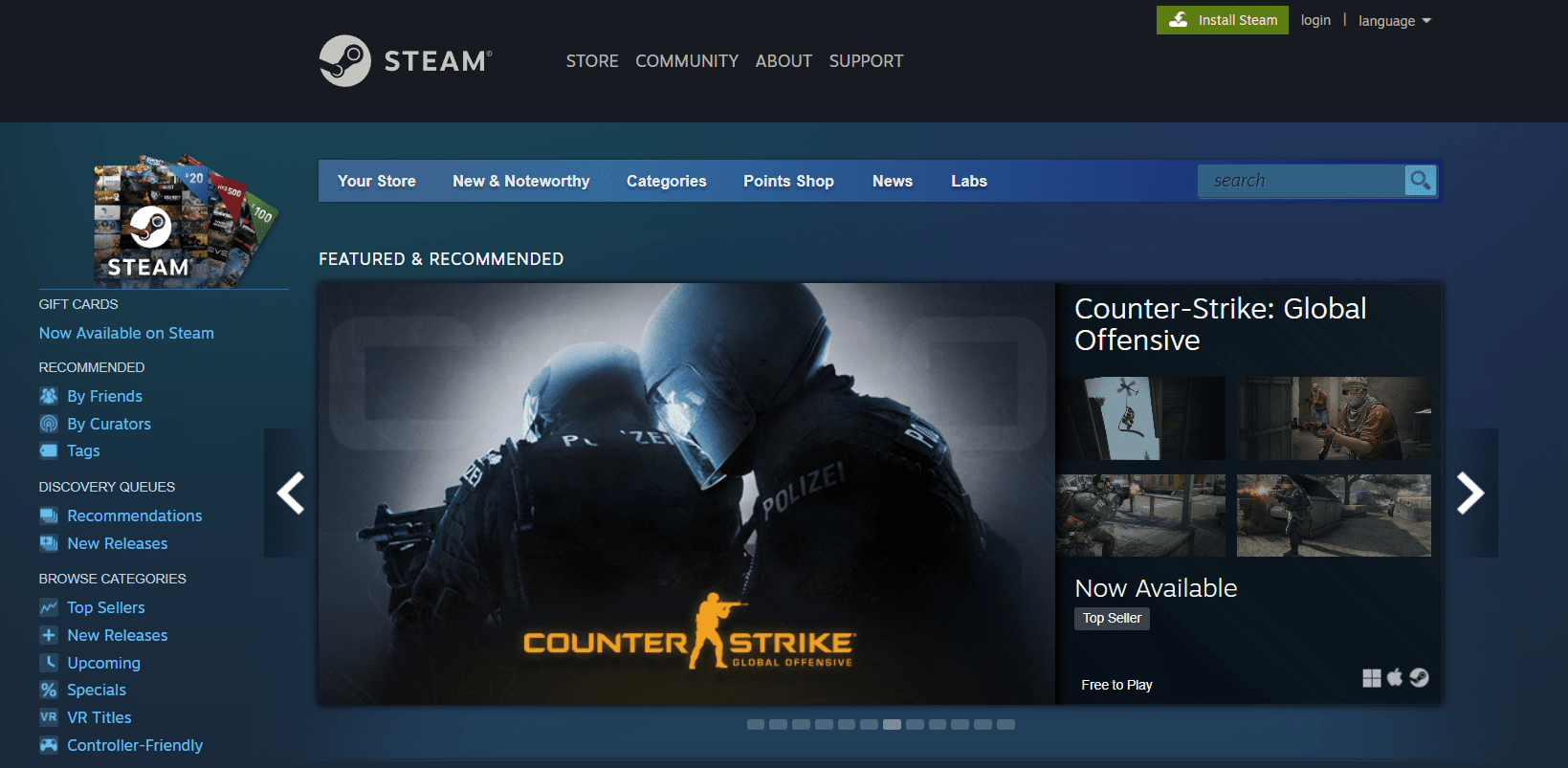Click the search magnifier icon
This screenshot has height=768, width=1568.
(1420, 180)
